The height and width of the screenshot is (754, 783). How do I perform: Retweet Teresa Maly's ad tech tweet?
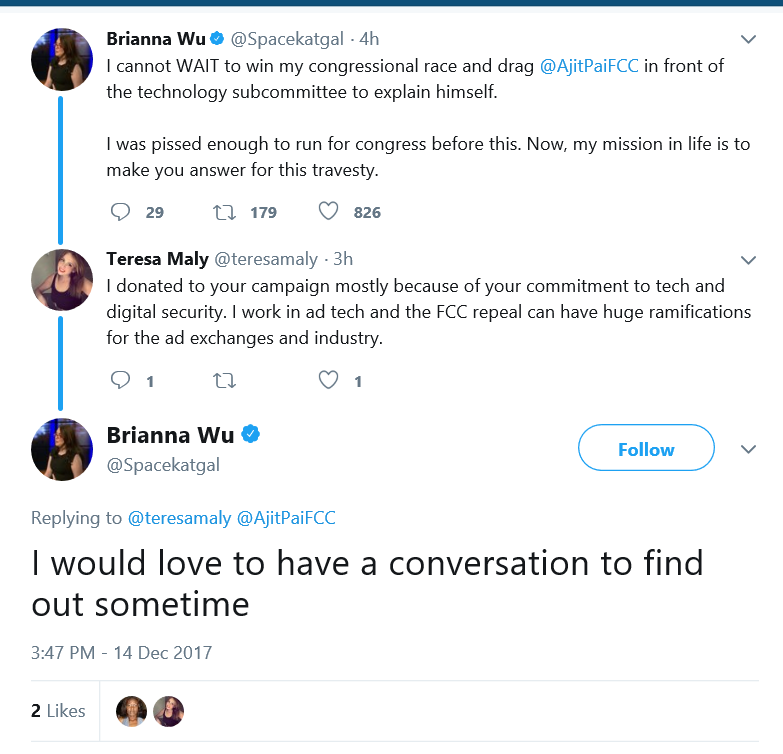point(224,381)
